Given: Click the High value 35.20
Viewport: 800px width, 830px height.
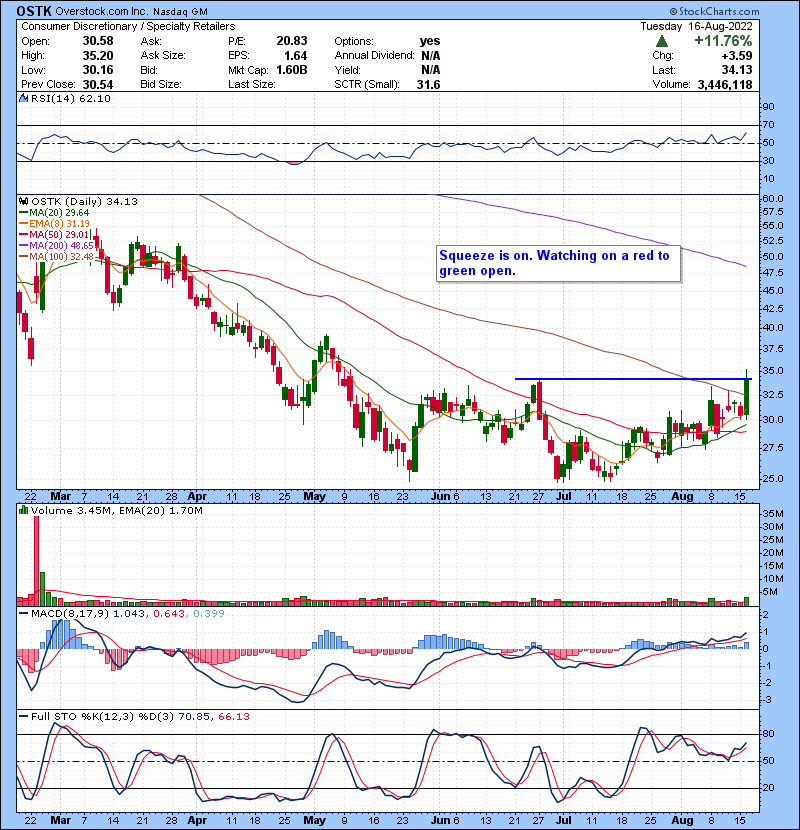Looking at the screenshot, I should pyautogui.click(x=98, y=56).
